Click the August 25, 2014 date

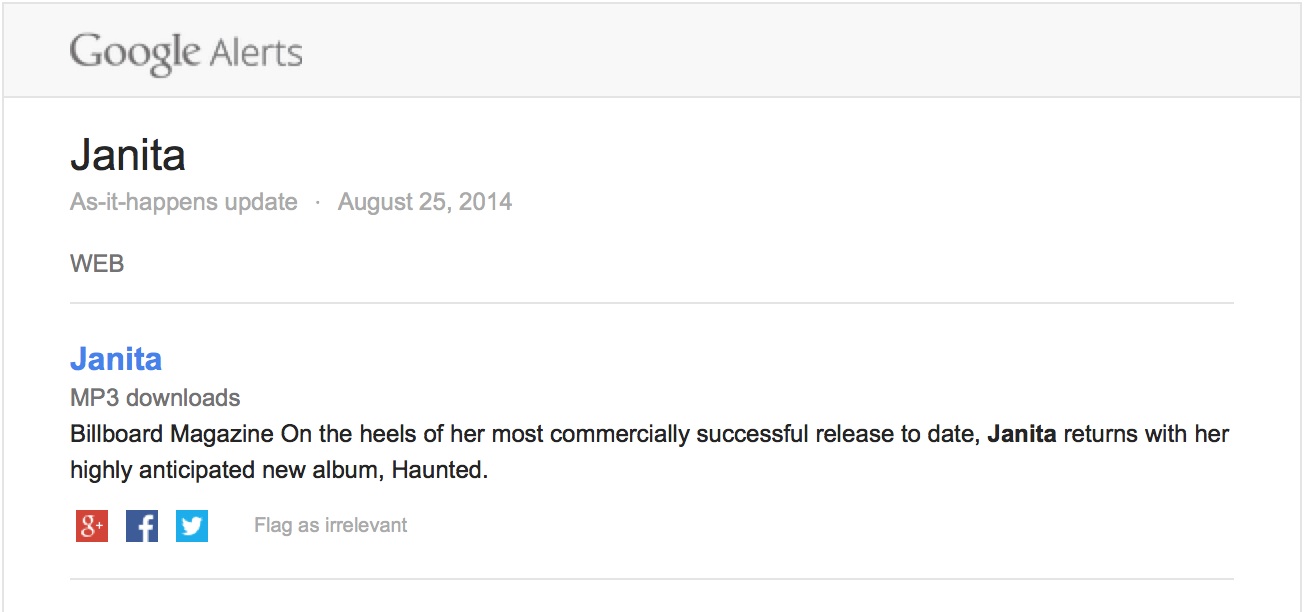tap(425, 202)
